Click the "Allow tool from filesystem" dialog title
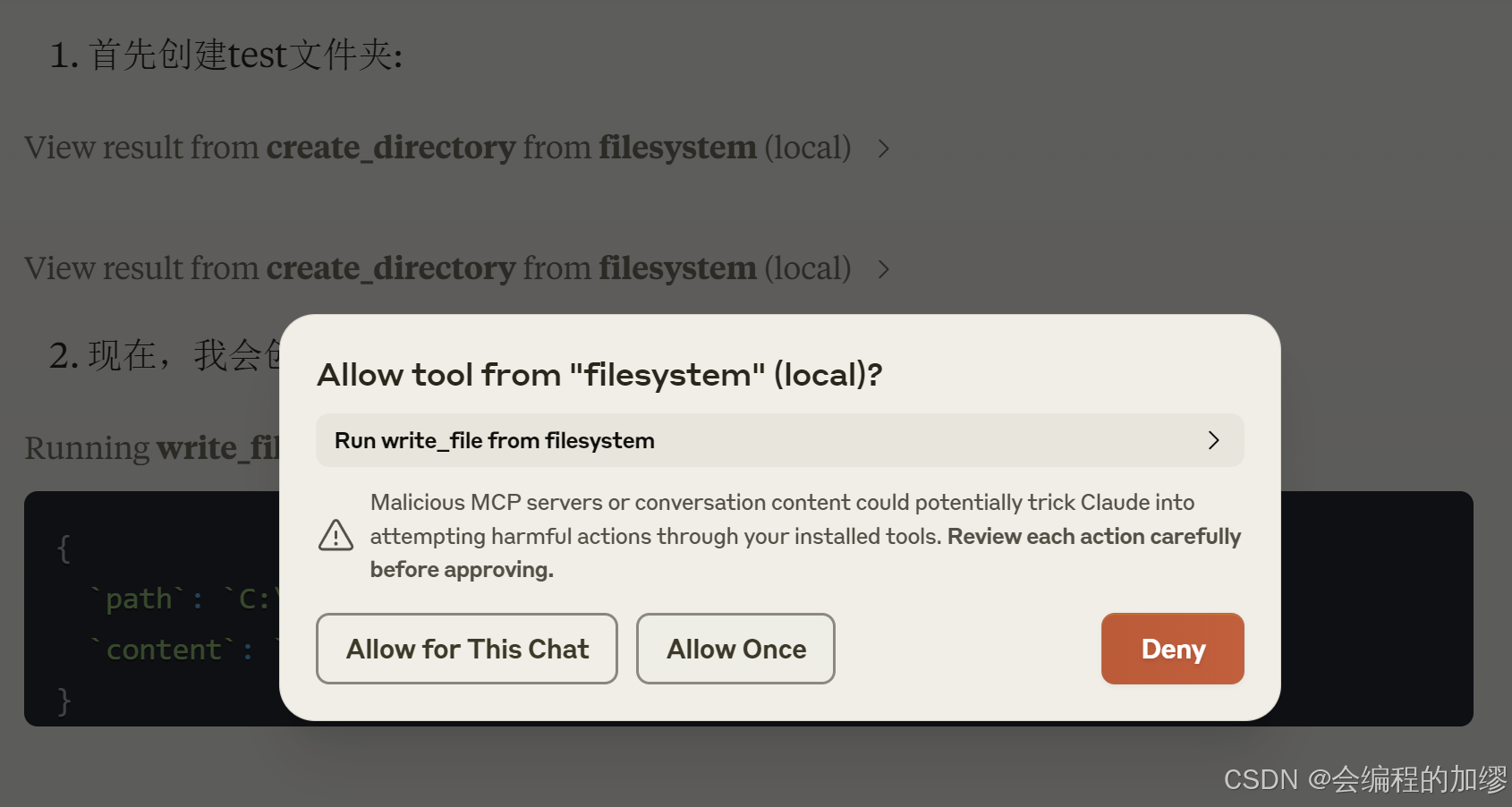 click(599, 375)
